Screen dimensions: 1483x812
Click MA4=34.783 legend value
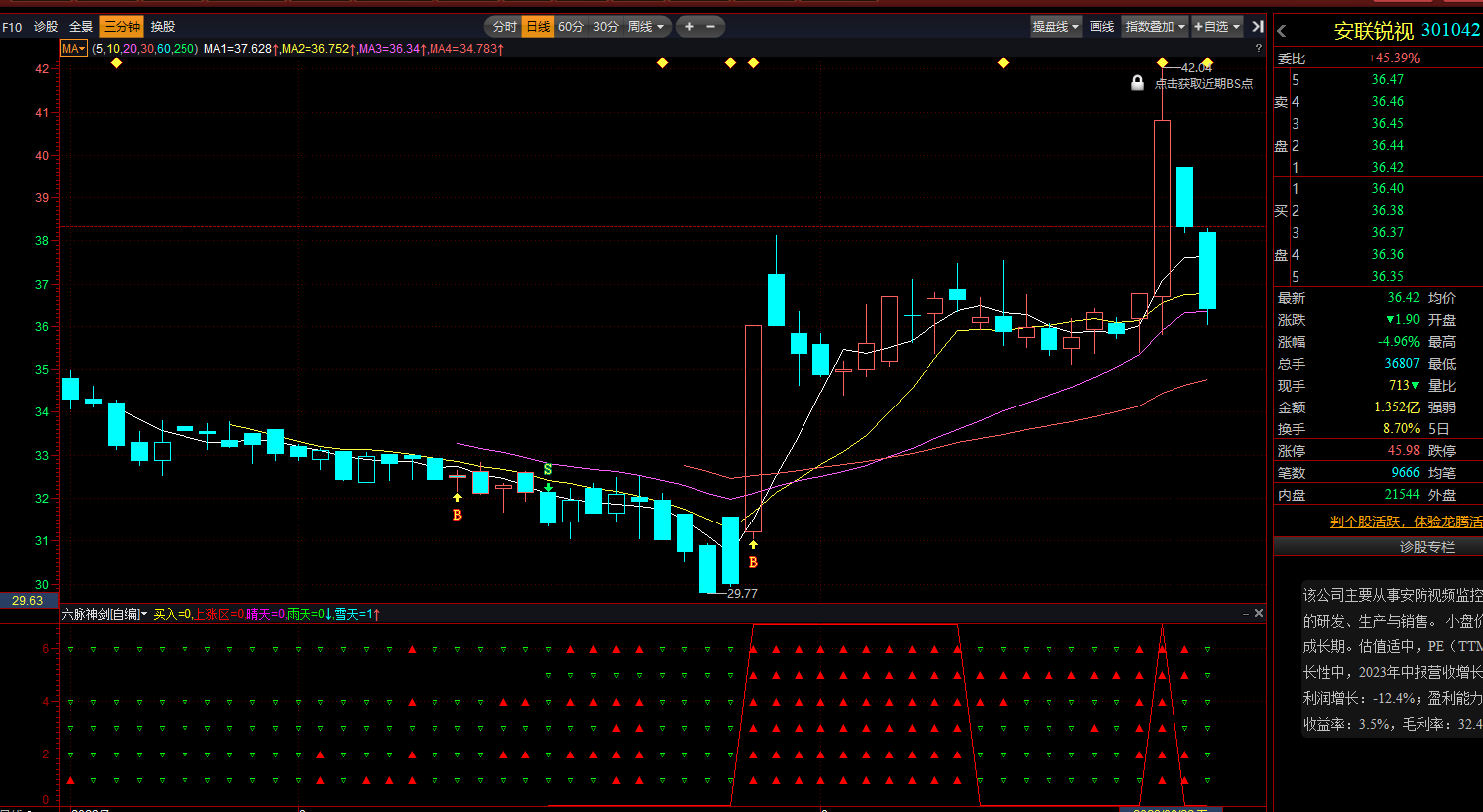(x=466, y=49)
